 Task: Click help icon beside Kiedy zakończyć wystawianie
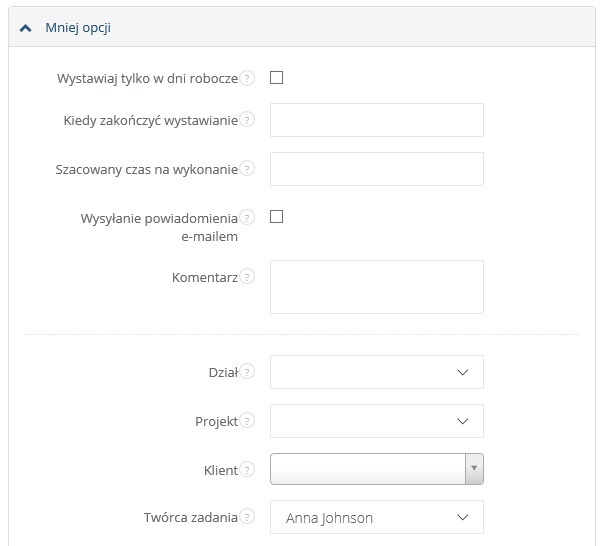pyautogui.click(x=247, y=120)
